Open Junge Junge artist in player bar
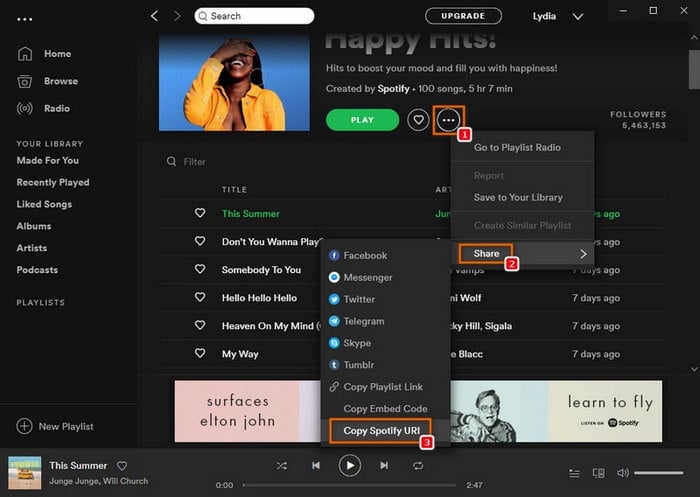Viewport: 700px width, 497px height. coord(73,481)
